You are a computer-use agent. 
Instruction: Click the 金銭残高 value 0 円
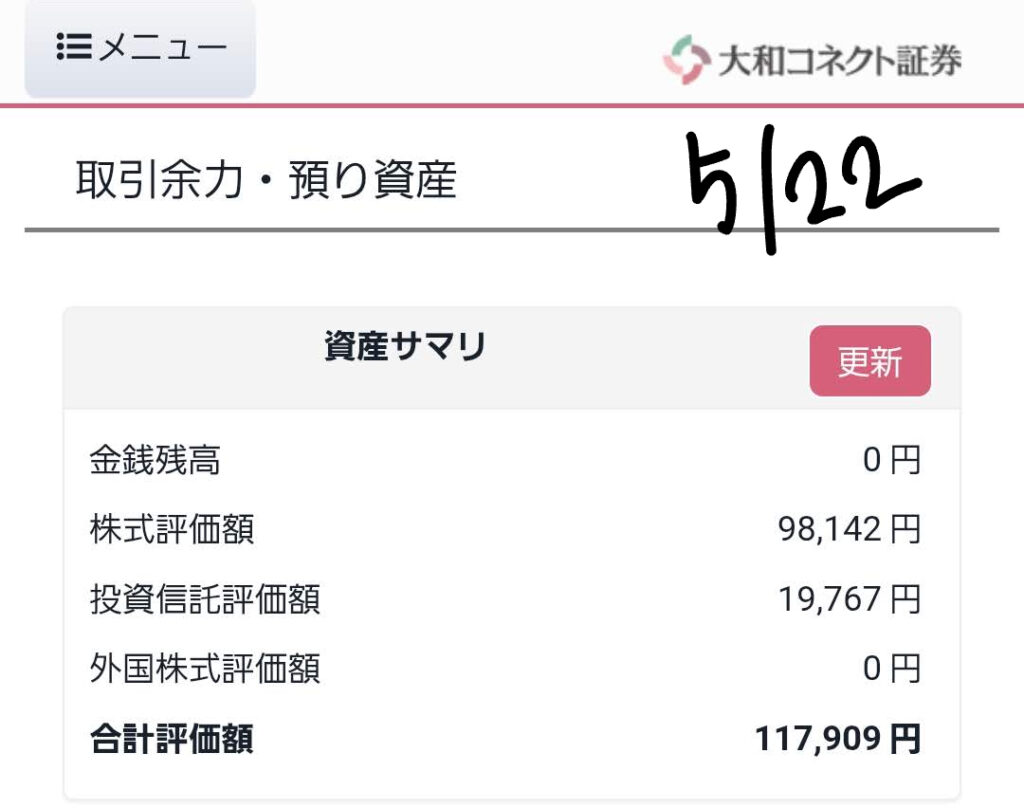(891, 460)
